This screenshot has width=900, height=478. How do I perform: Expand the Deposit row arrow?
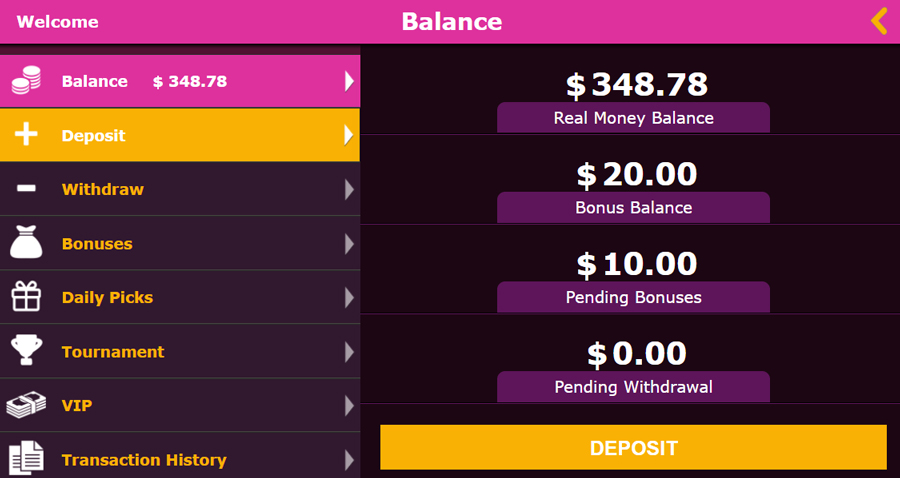349,135
